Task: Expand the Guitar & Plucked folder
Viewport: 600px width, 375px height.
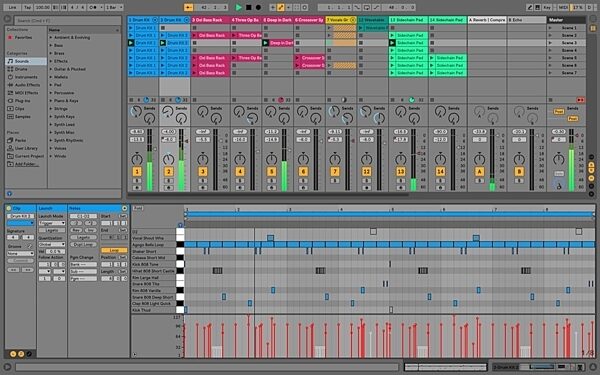Action: click(x=51, y=69)
